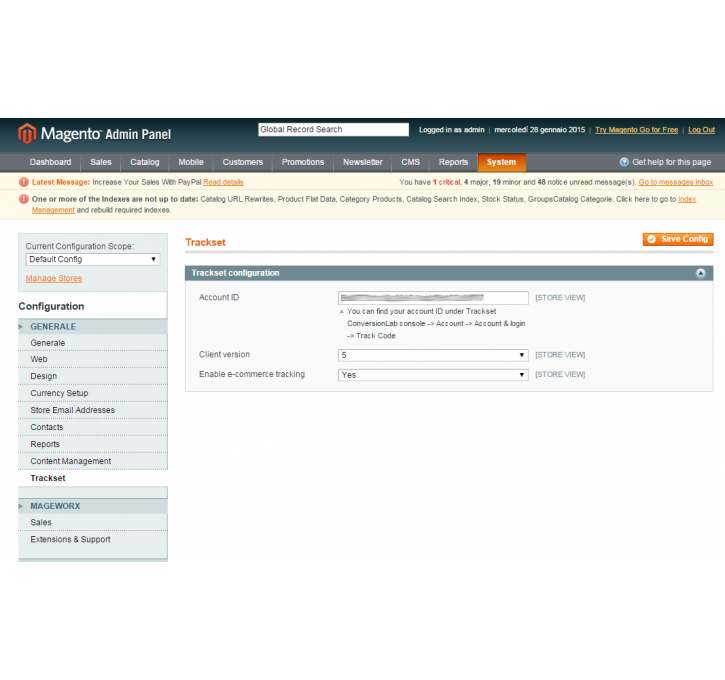Open the Reports menu in navigation bar
Screen dimensions: 725x680
pos(453,162)
